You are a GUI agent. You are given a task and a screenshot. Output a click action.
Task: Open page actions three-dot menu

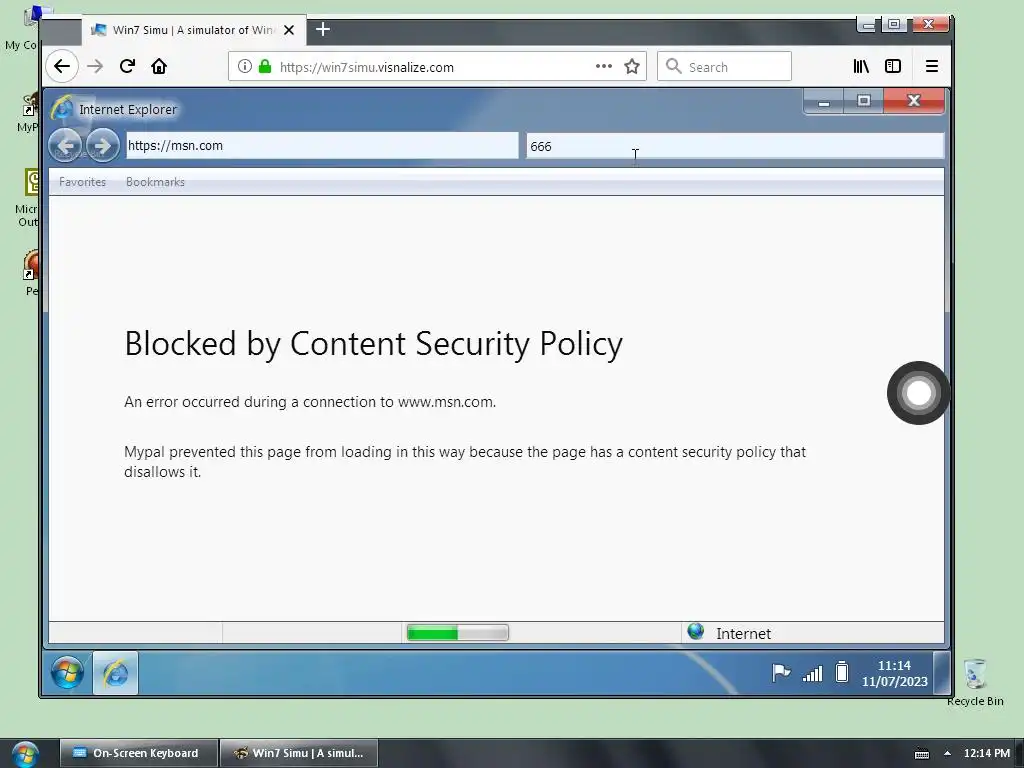[604, 66]
